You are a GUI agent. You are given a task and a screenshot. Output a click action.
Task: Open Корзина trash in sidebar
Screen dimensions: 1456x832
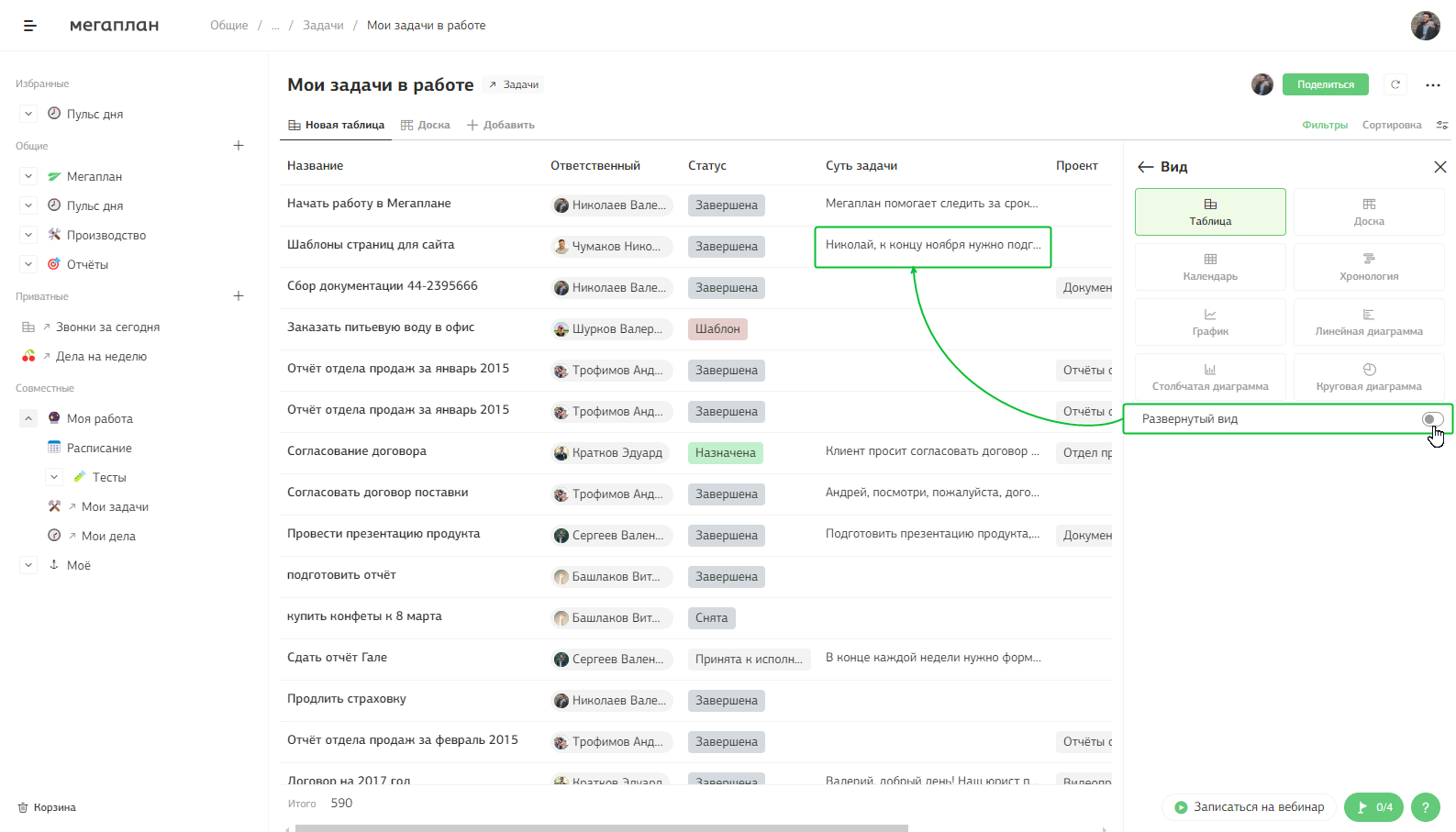47,807
